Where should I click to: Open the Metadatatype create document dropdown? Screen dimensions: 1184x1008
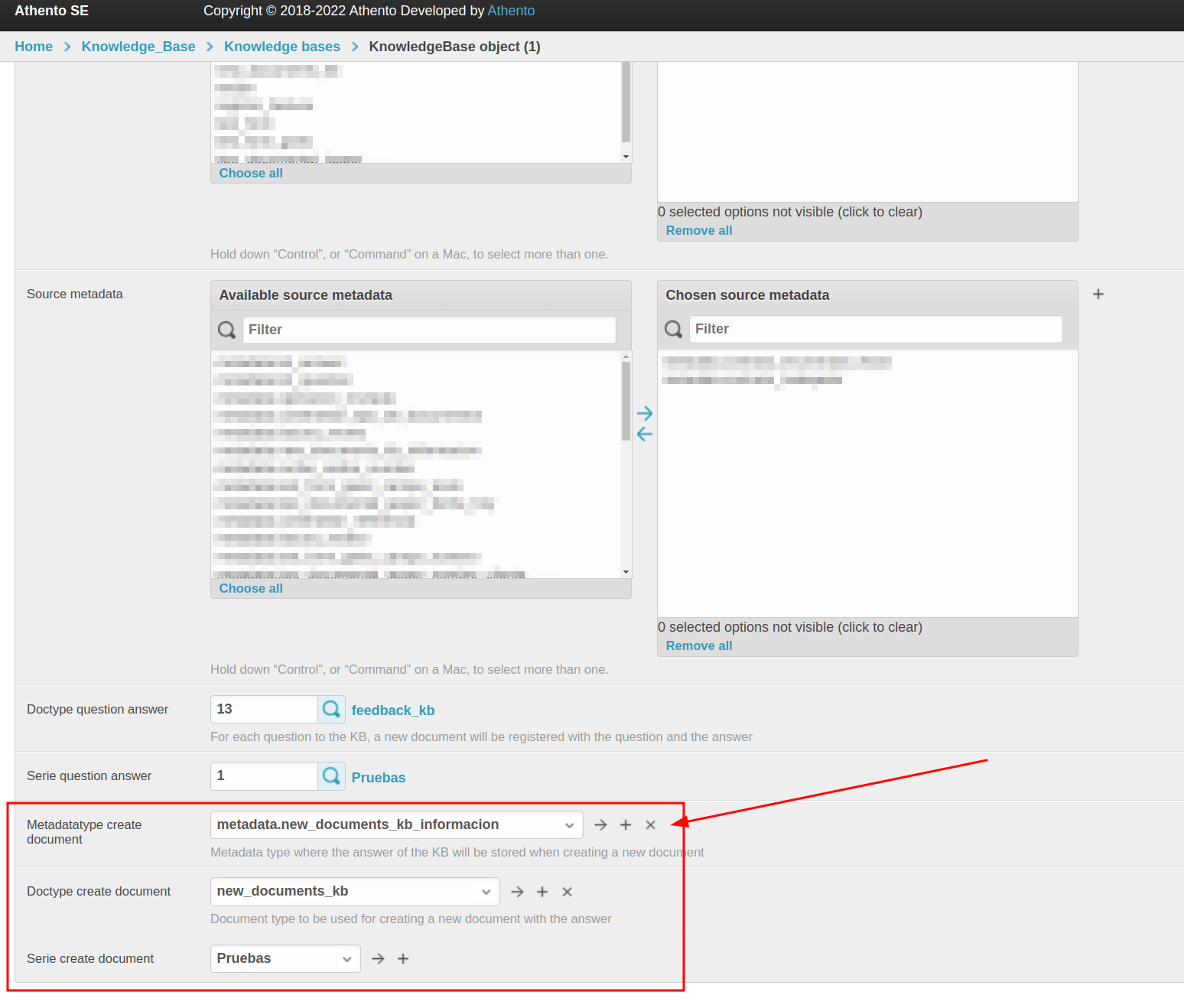pos(396,825)
